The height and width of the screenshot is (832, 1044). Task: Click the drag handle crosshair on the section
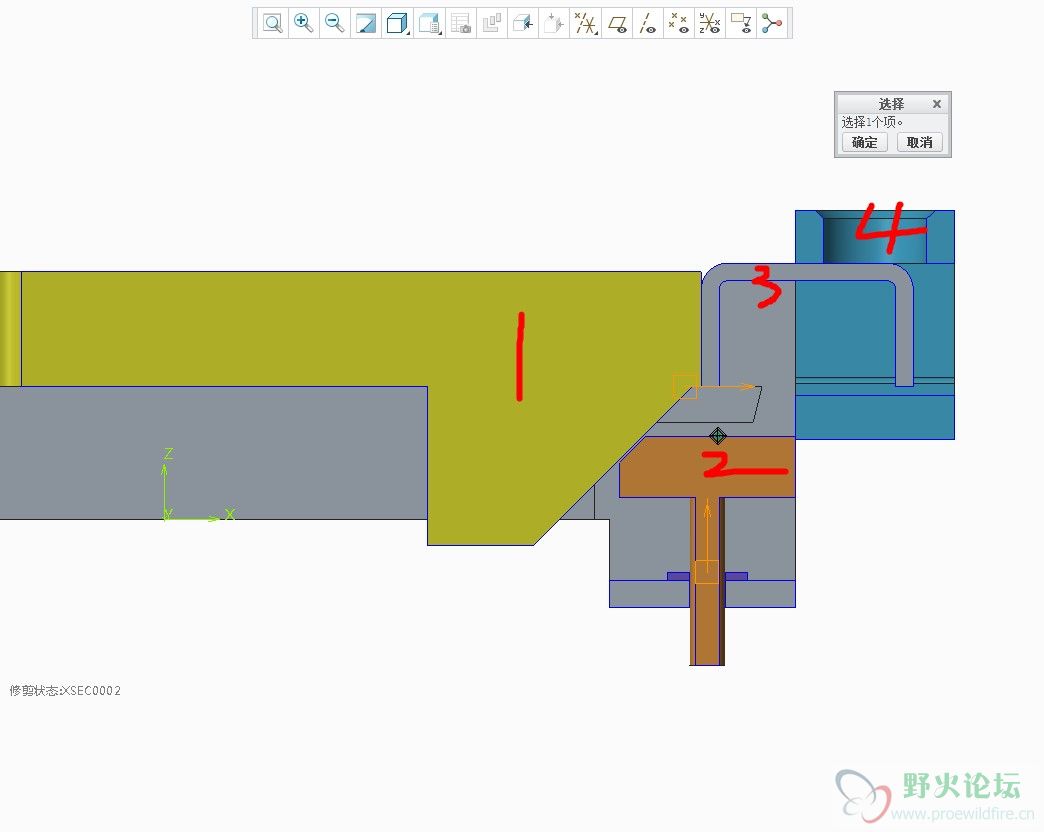717,436
